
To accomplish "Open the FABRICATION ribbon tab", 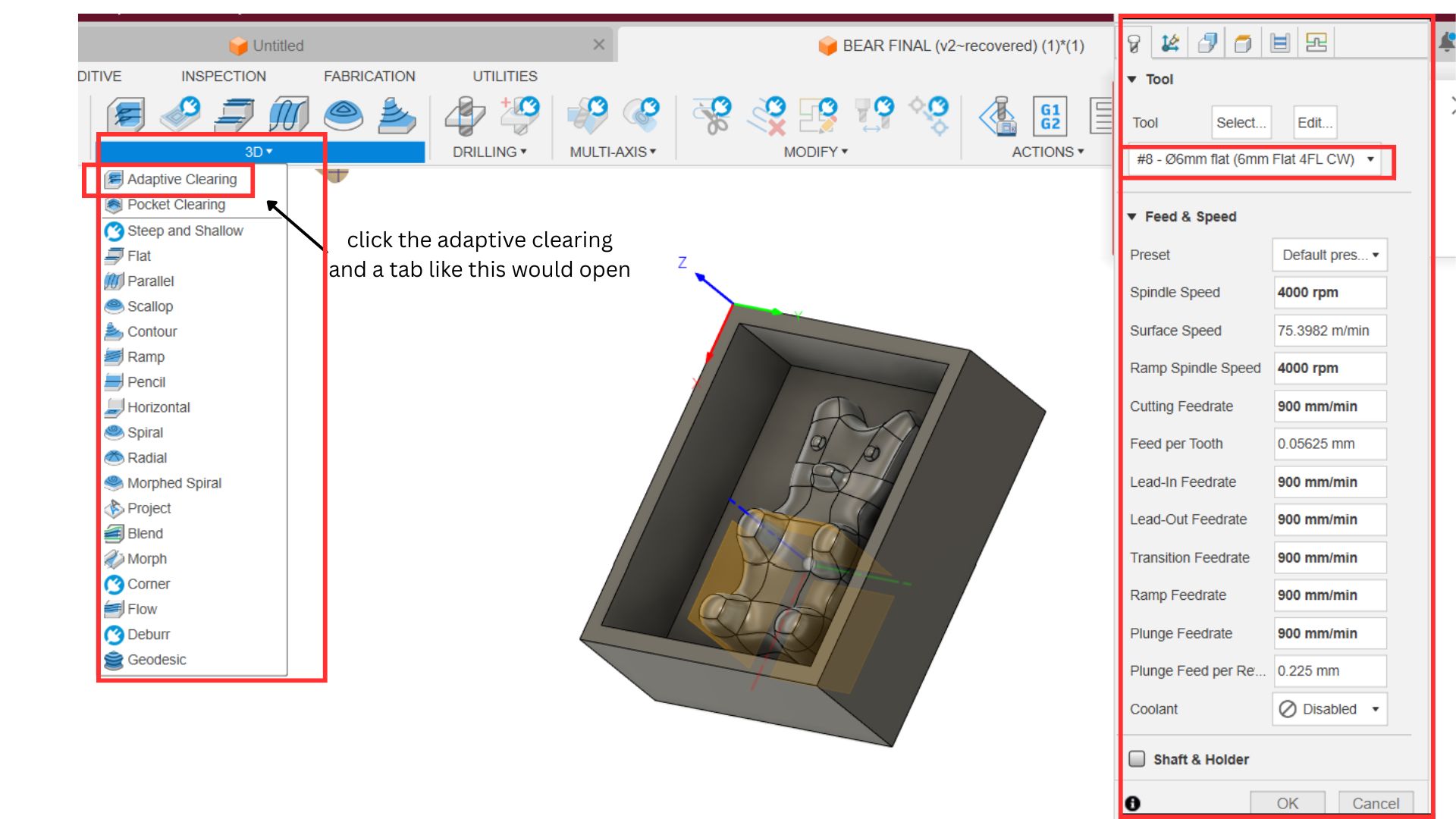I will (369, 77).
